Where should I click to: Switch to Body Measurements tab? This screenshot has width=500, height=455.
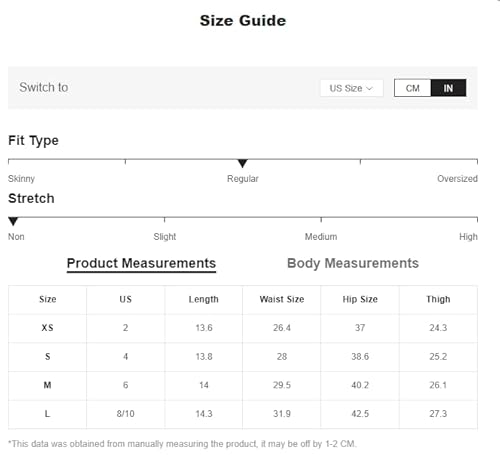pos(353,263)
